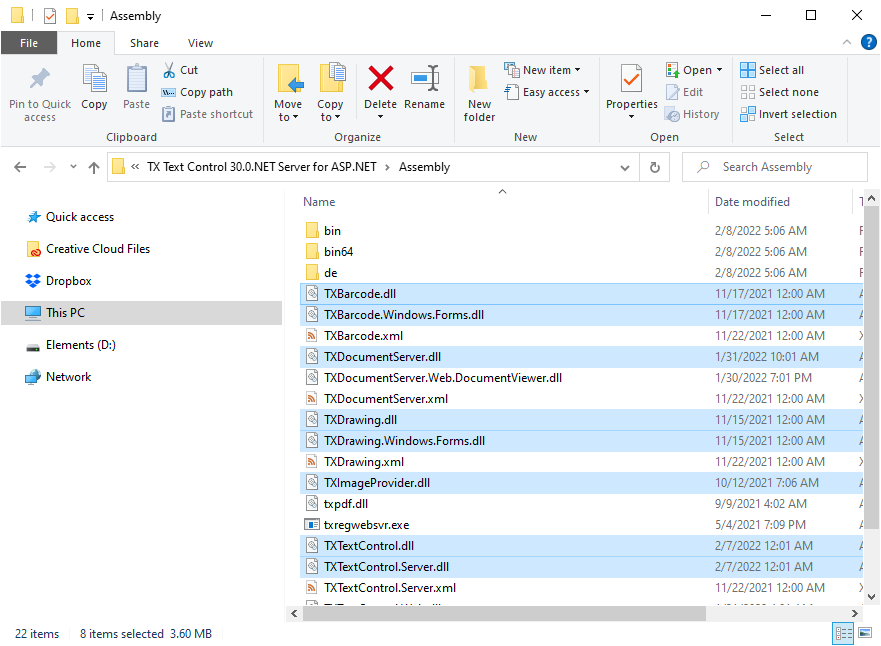Select TXDocumentServer.xml file

582,399
